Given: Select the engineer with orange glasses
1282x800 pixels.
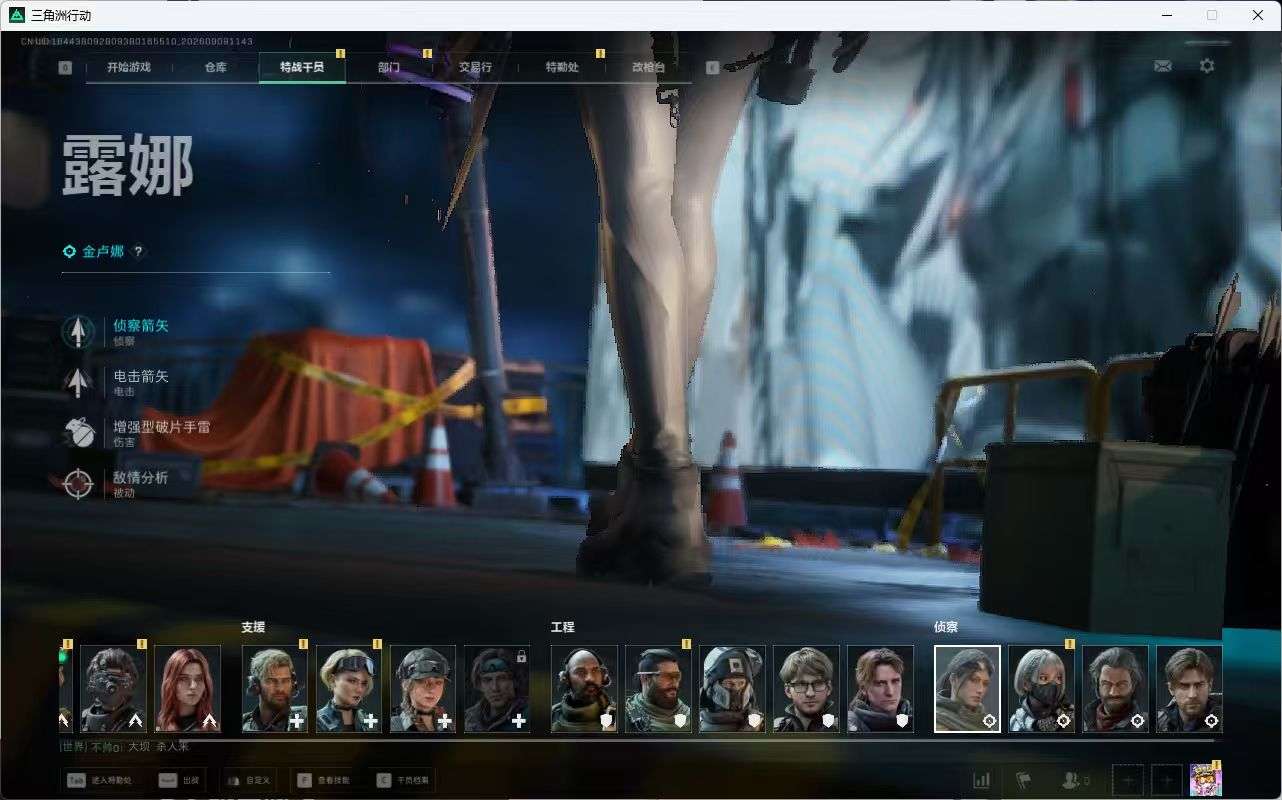Looking at the screenshot, I should [658, 689].
